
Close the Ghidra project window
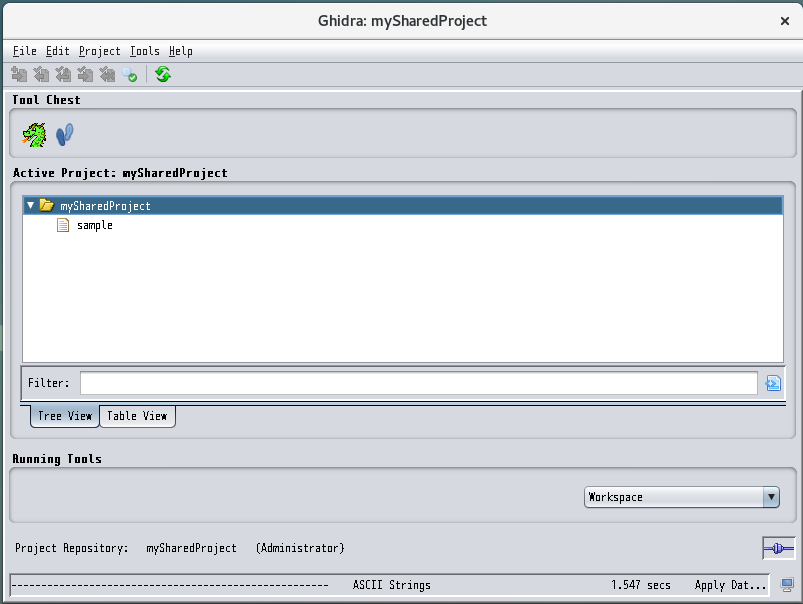tap(785, 21)
